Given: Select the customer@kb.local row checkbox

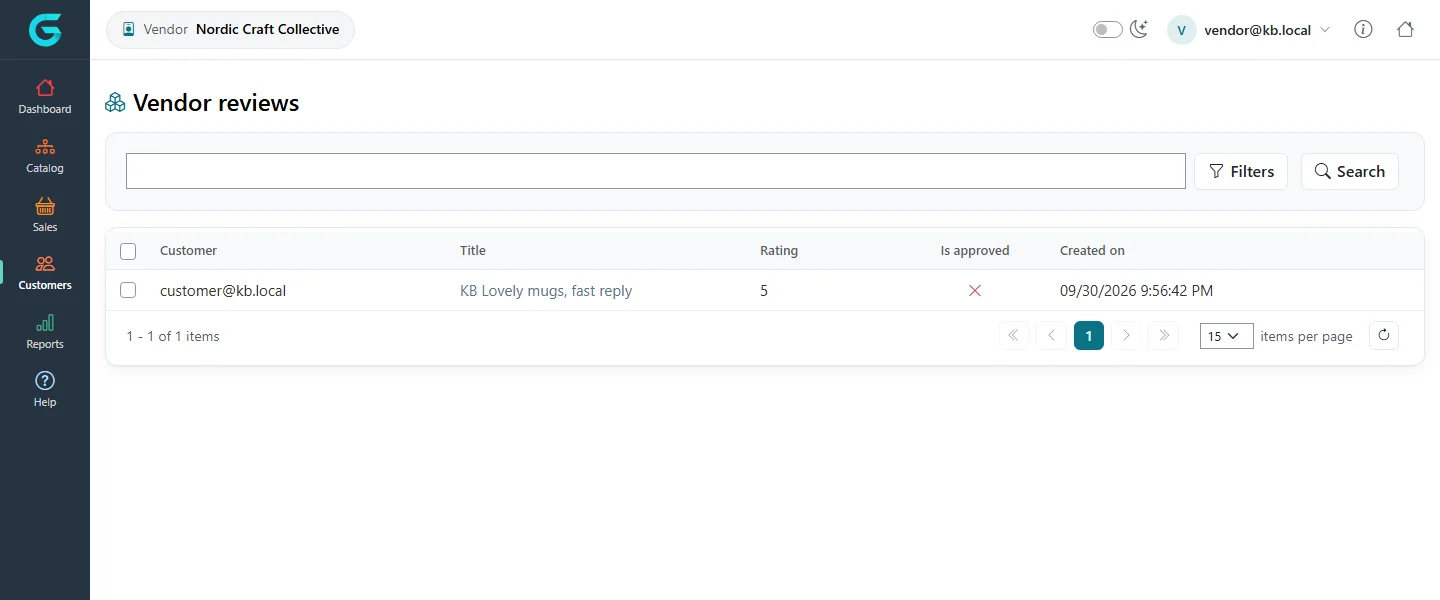Looking at the screenshot, I should point(128,290).
